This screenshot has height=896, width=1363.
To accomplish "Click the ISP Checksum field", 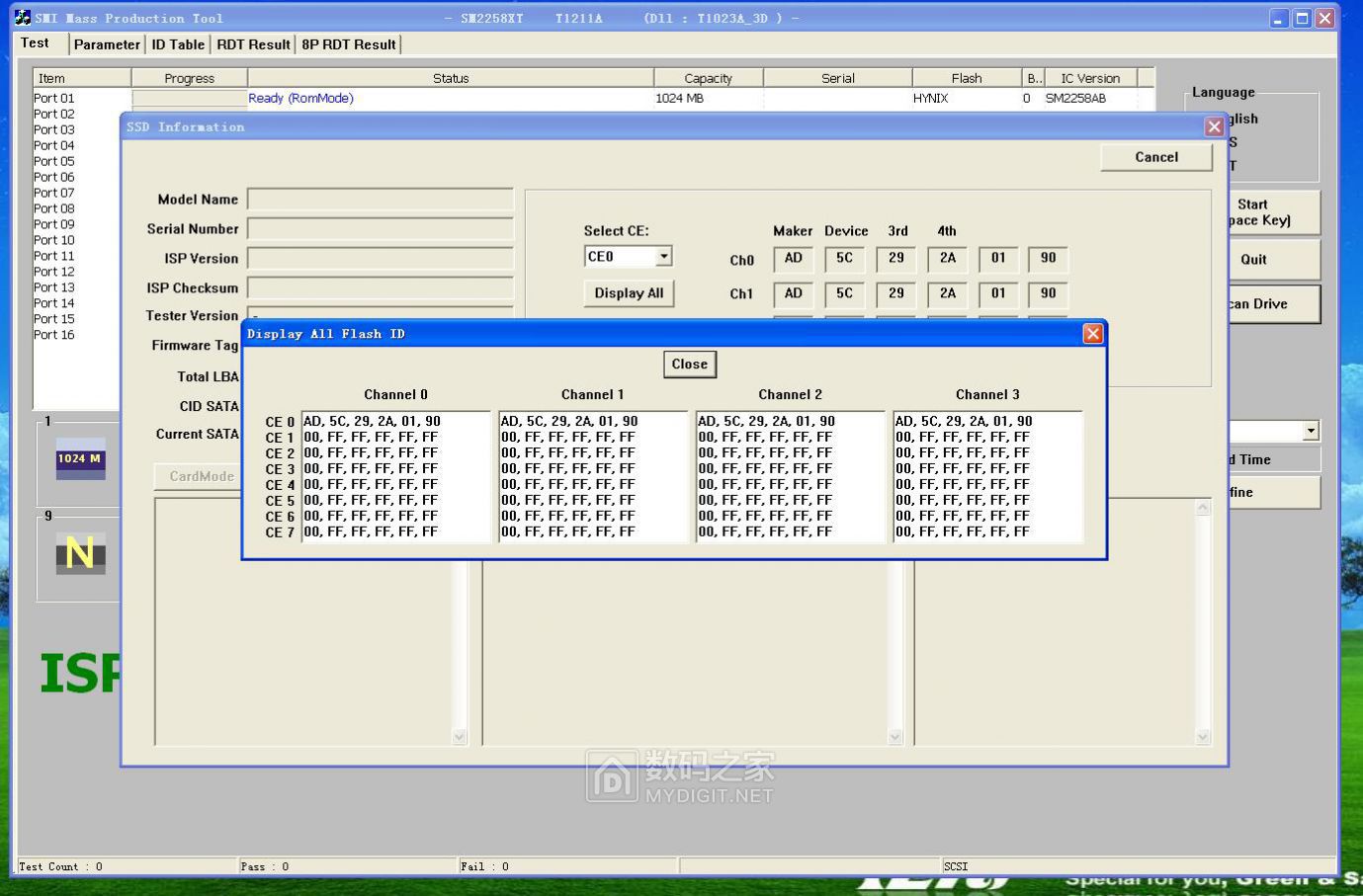I will click(x=381, y=288).
